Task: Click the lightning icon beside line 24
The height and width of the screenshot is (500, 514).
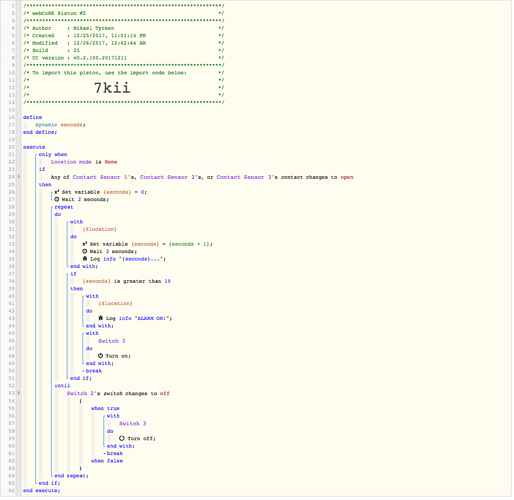Action: pyautogui.click(x=19, y=177)
